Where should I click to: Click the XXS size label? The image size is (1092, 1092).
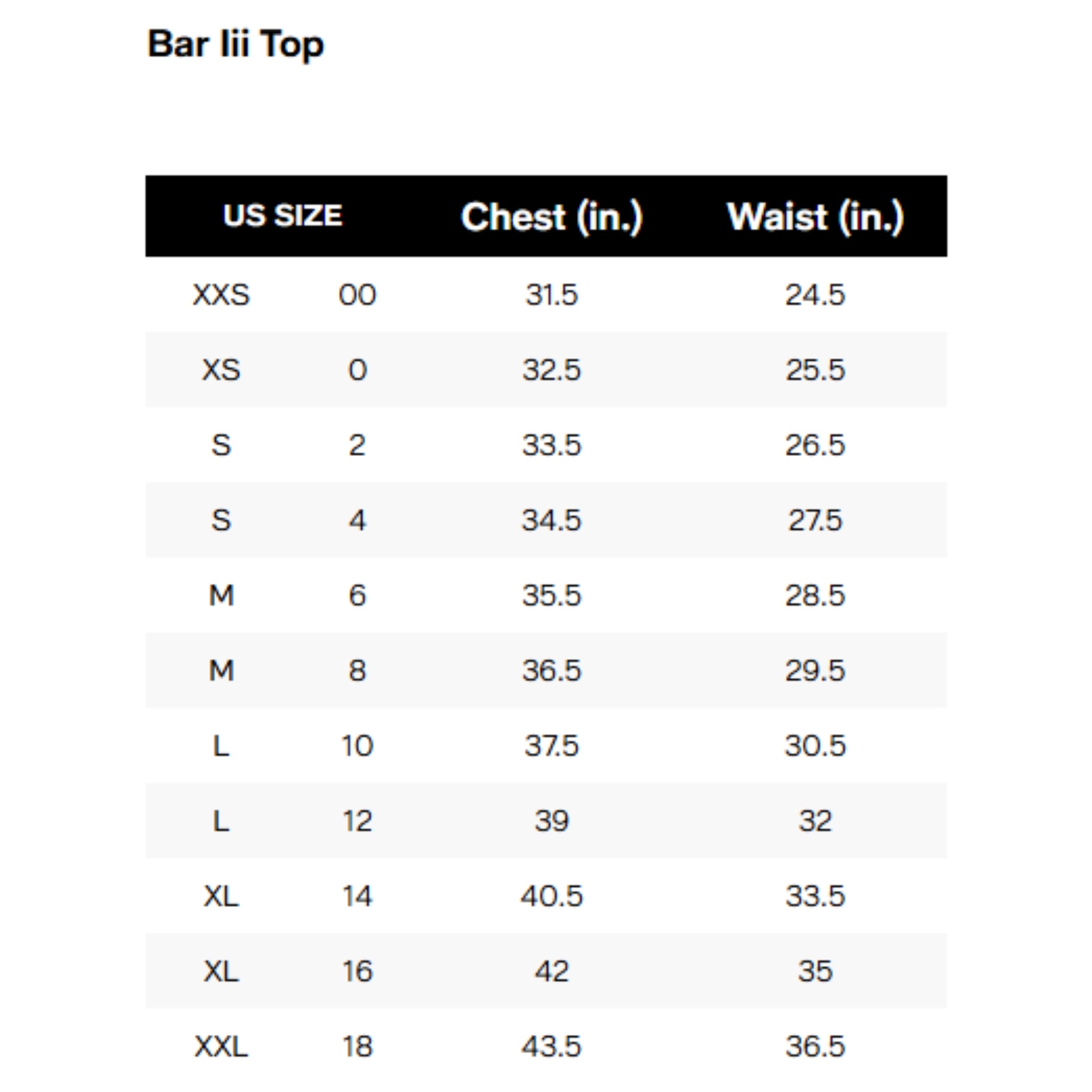221,295
